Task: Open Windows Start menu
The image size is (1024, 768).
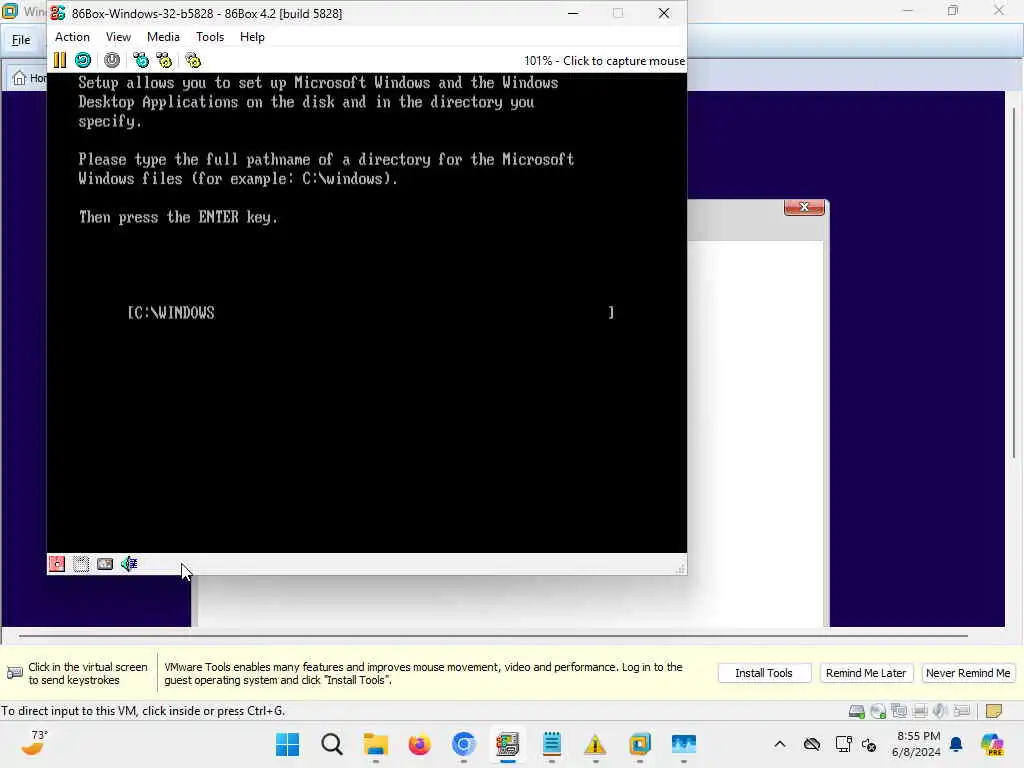Action: point(287,744)
